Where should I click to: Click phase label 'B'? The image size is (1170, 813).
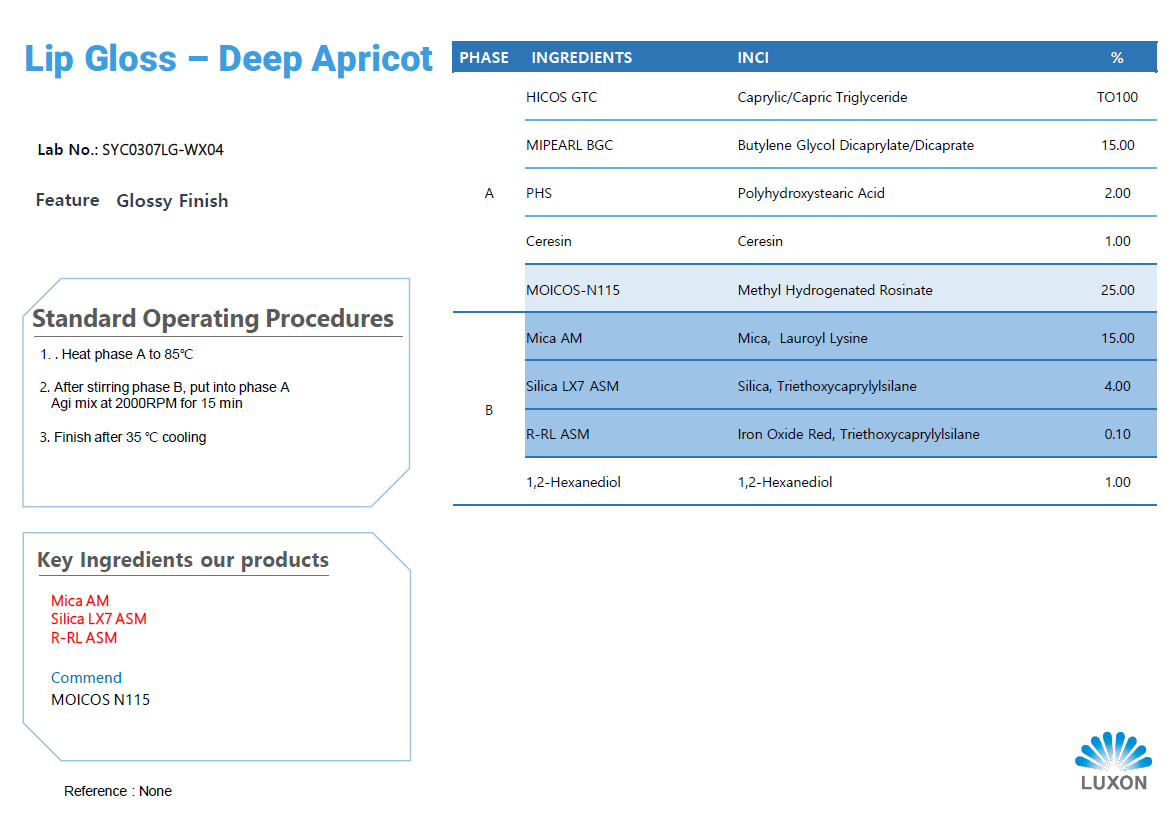(489, 410)
